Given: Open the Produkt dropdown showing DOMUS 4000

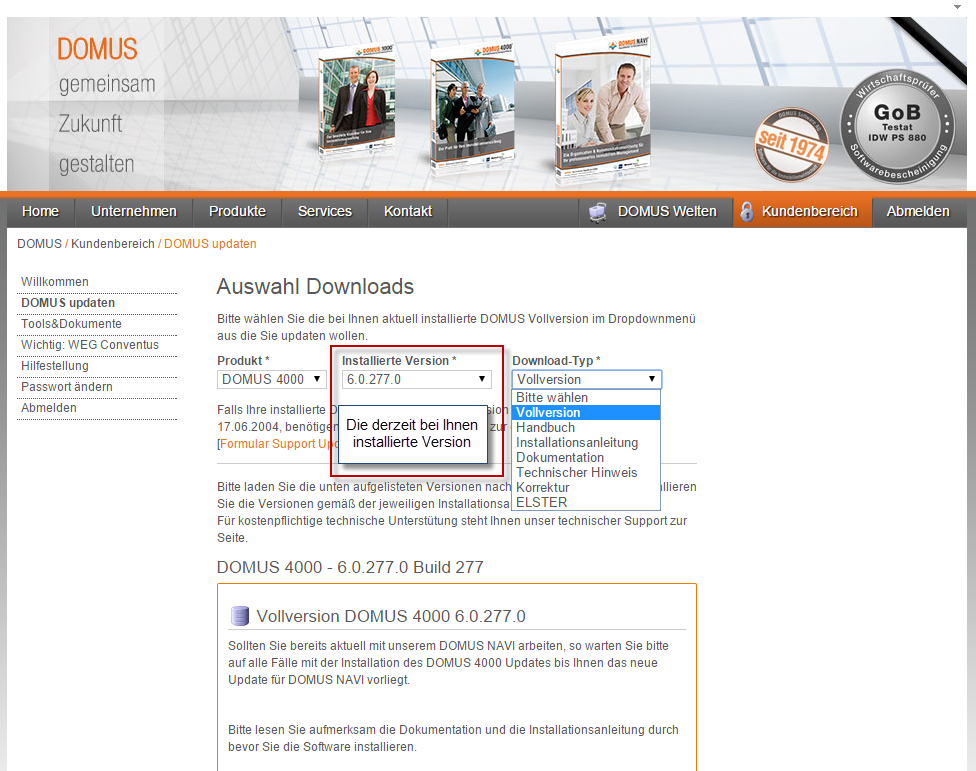Looking at the screenshot, I should 271,379.
